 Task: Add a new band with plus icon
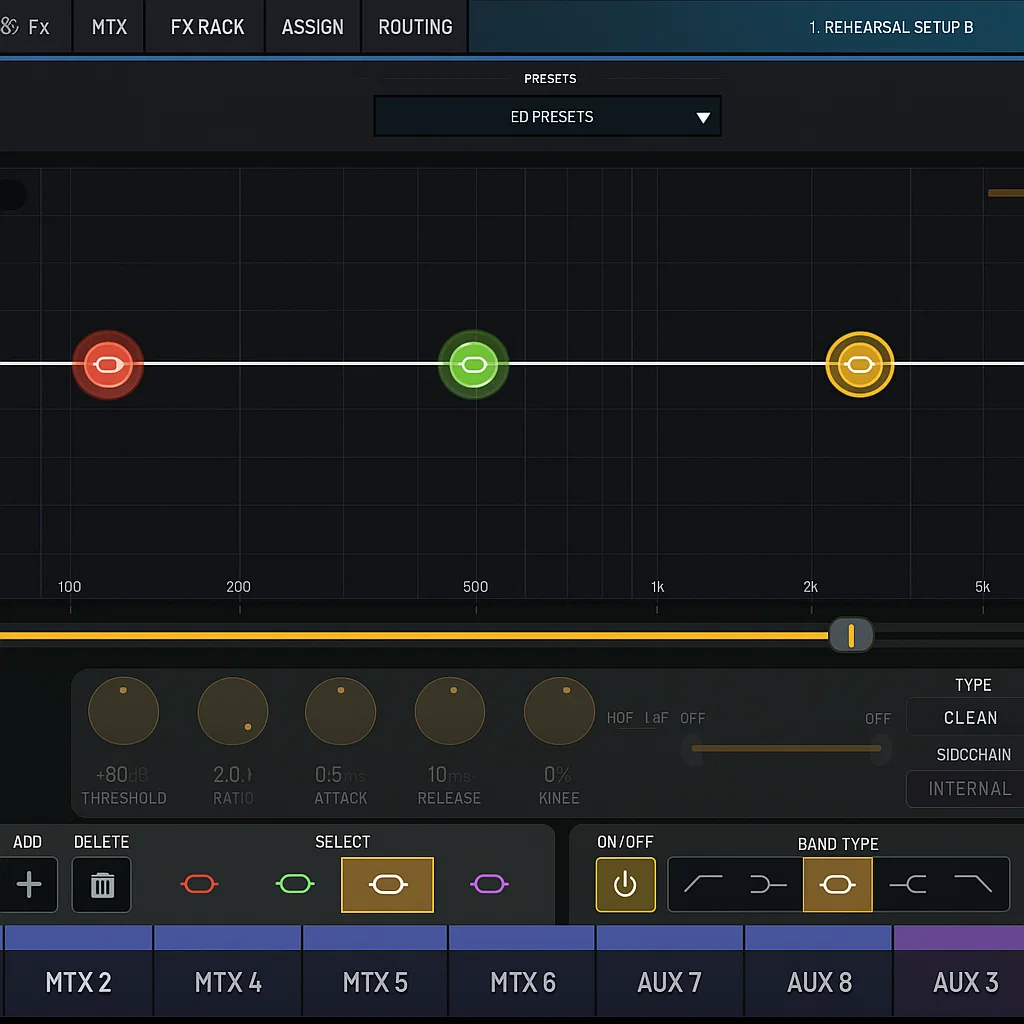pyautogui.click(x=29, y=884)
